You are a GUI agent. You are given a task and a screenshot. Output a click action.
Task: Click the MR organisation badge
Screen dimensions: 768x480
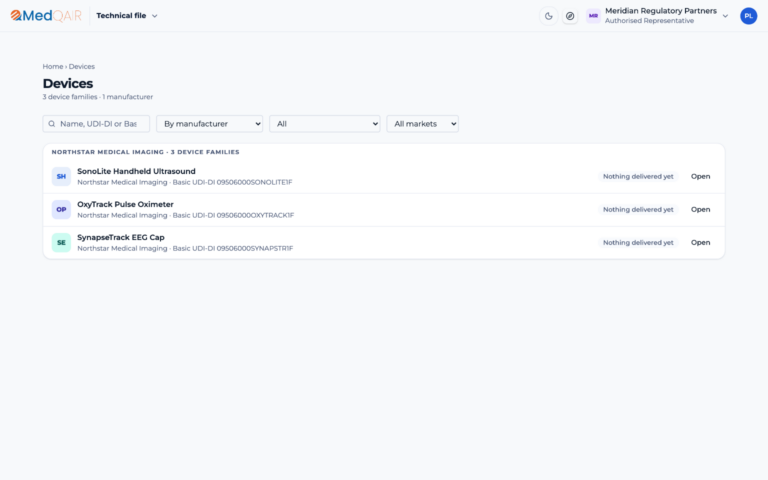(593, 16)
